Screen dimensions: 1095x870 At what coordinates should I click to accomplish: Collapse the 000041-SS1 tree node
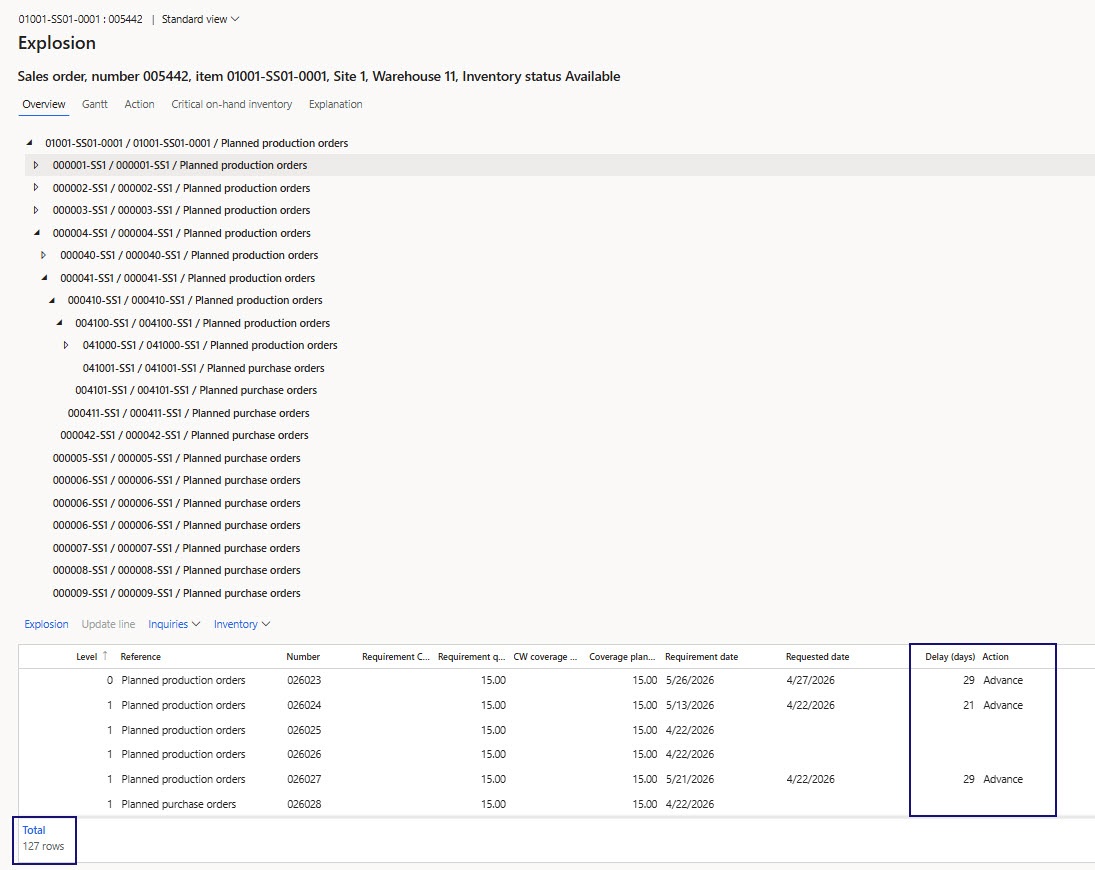[x=43, y=278]
